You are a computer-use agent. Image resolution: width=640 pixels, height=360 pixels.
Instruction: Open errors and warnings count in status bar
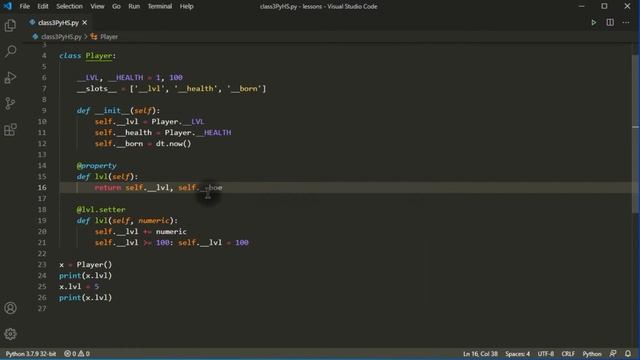coord(77,353)
